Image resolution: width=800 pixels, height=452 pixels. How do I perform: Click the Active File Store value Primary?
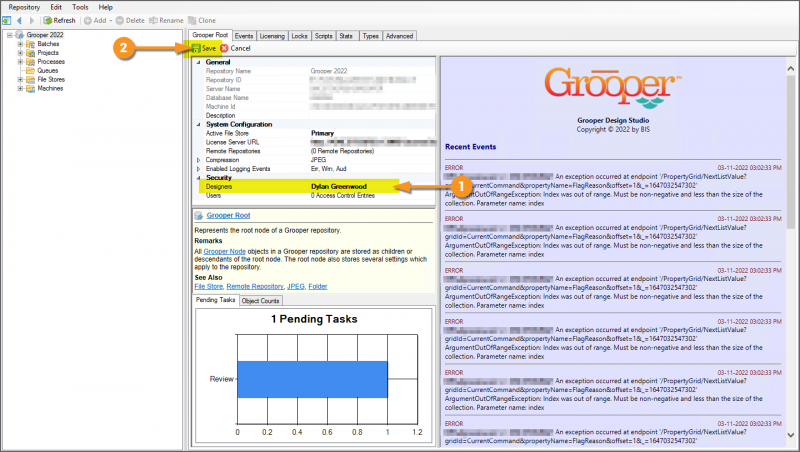coord(322,133)
